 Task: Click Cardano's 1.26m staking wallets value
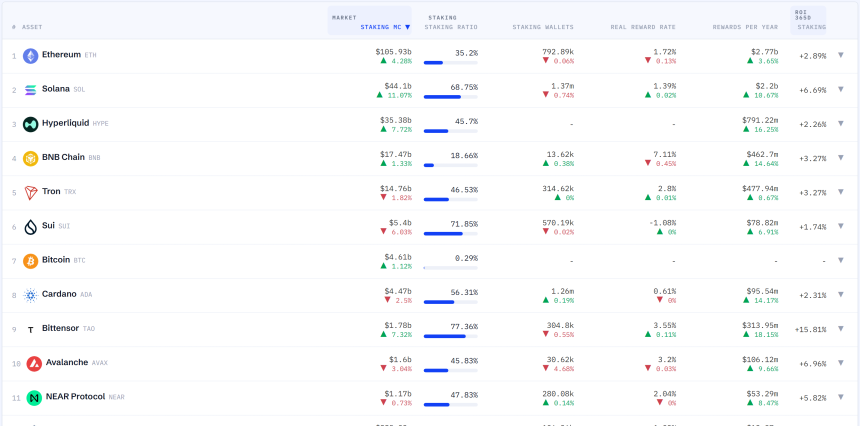click(x=562, y=291)
